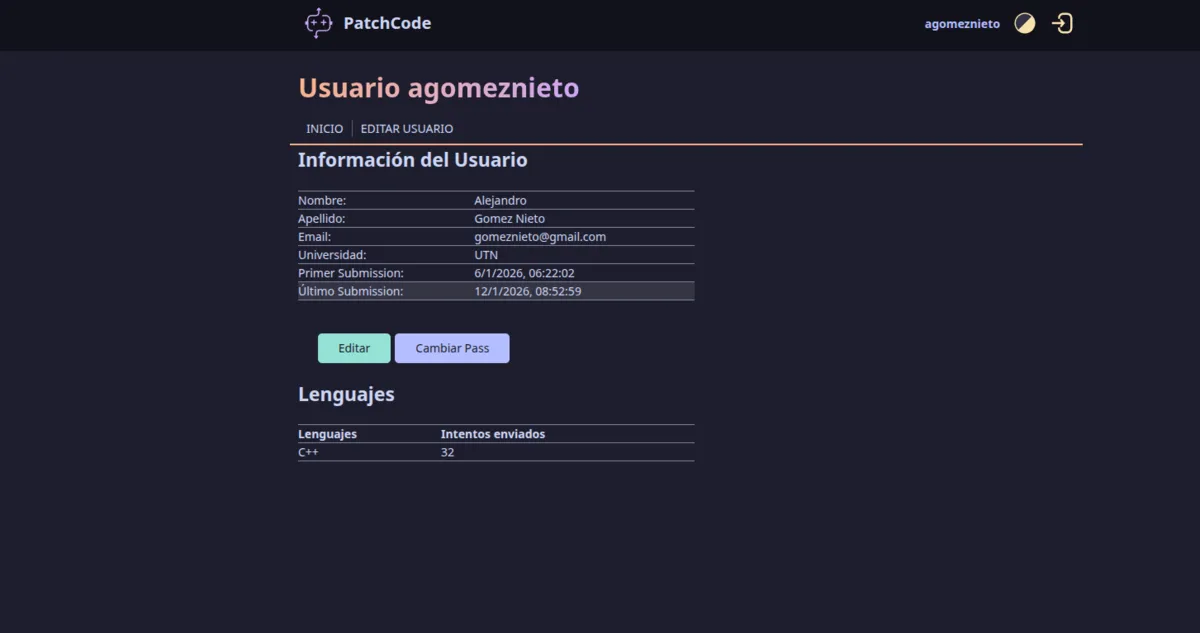Click the Información del Usuario heading
Viewport: 1200px width, 633px height.
pyautogui.click(x=412, y=160)
